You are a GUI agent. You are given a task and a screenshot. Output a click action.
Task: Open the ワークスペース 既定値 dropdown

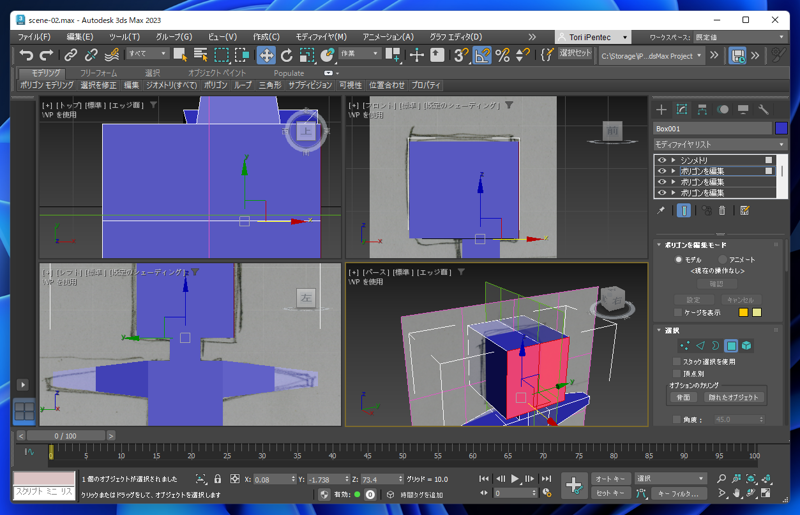point(740,37)
